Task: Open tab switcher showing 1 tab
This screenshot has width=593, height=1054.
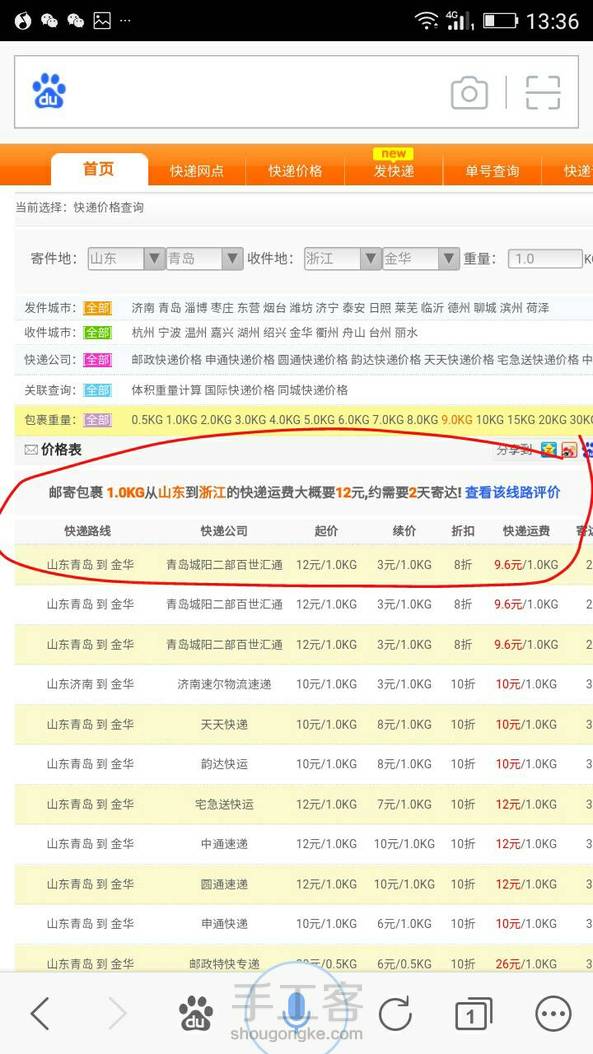Action: click(473, 1014)
